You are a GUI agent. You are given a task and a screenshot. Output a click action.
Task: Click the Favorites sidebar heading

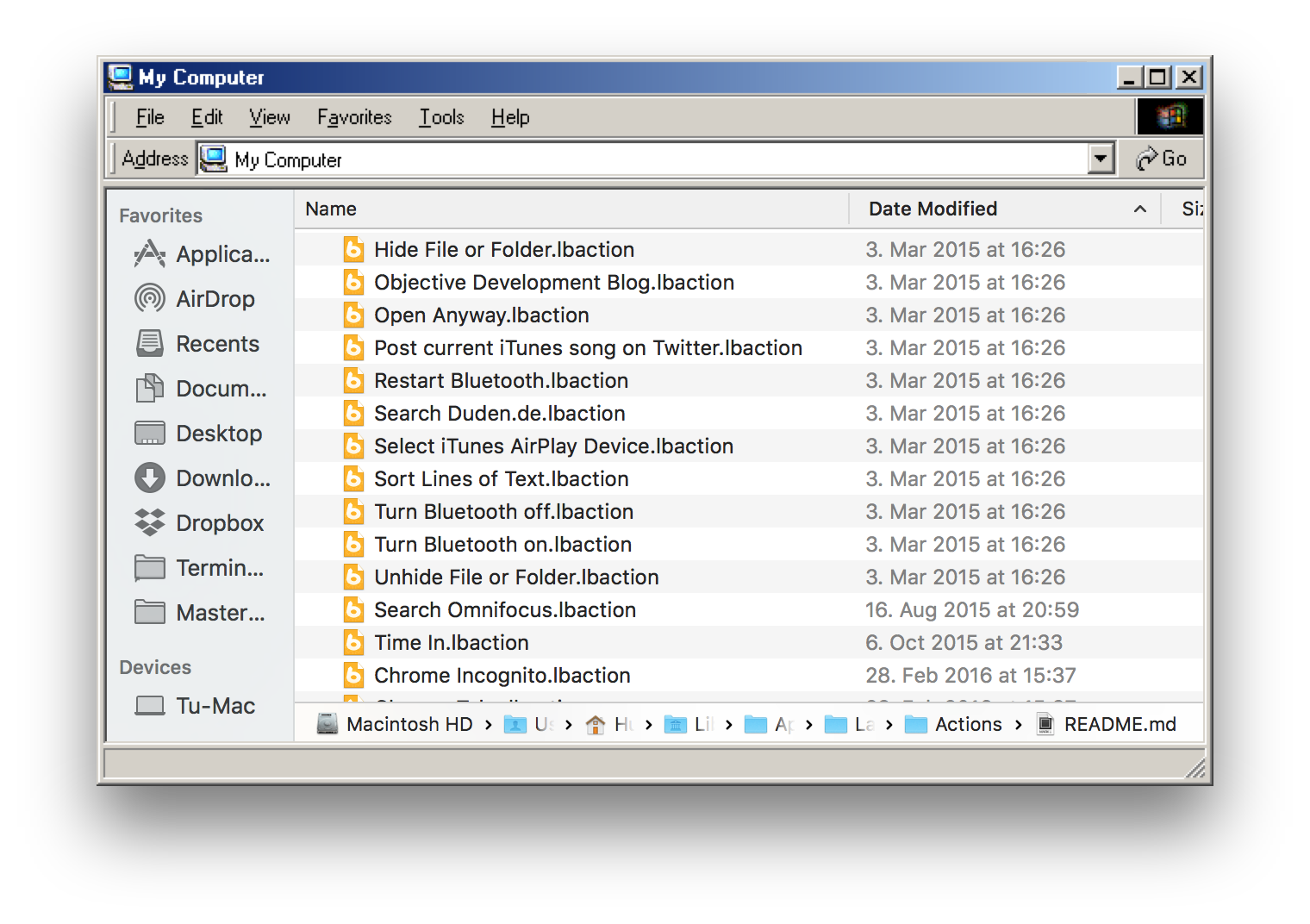(x=161, y=215)
